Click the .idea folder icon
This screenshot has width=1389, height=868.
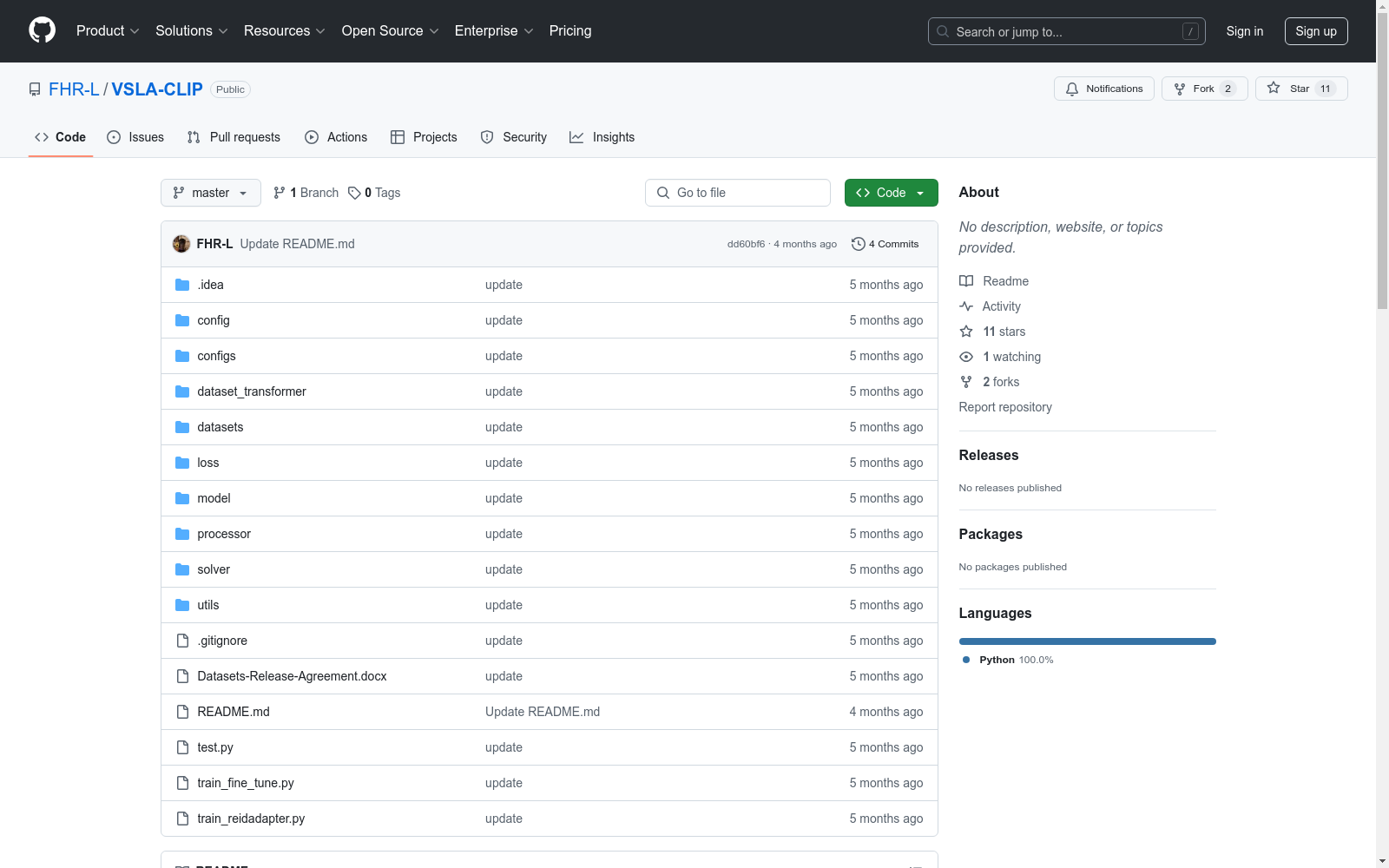[182, 285]
